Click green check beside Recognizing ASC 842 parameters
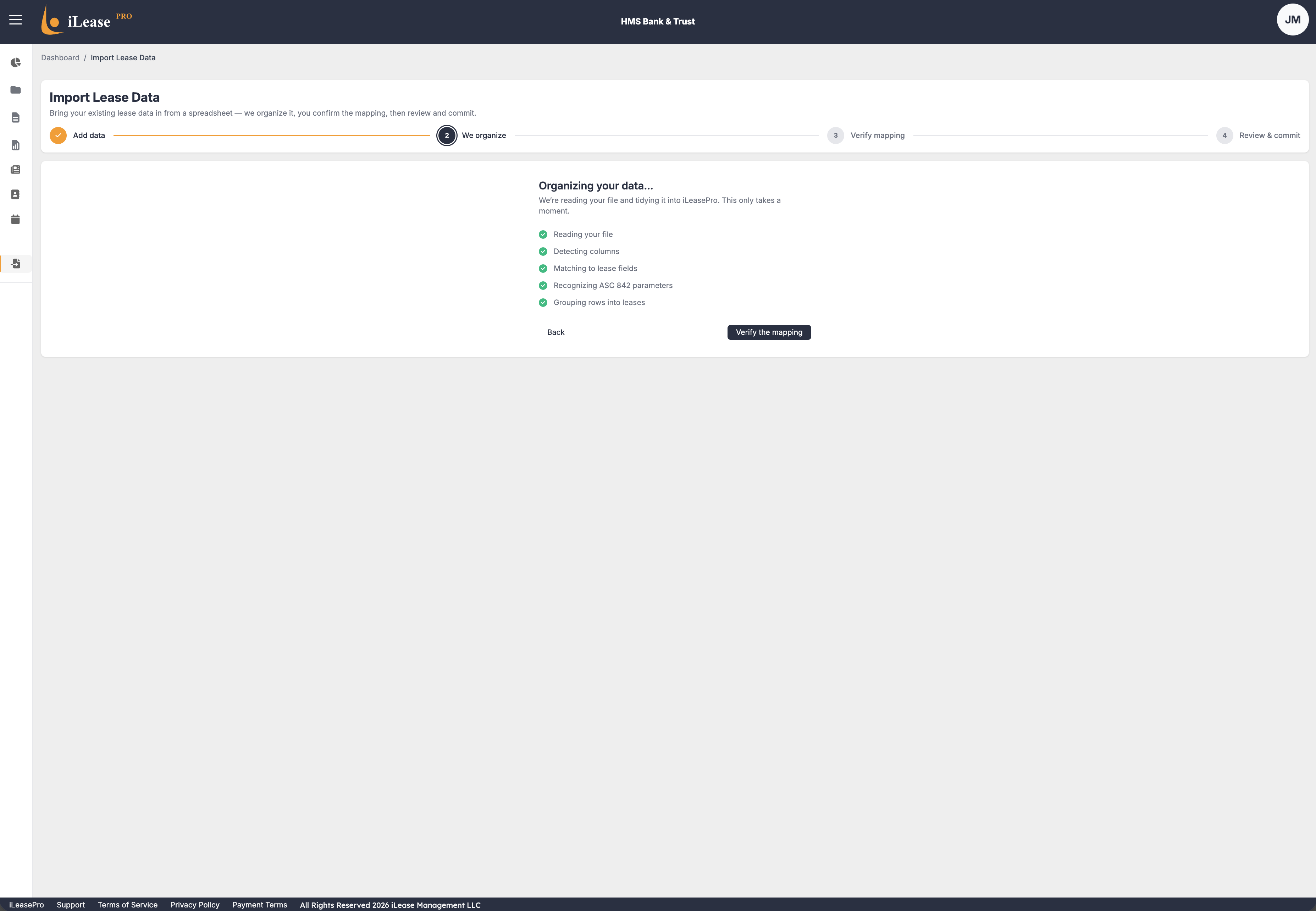 pyautogui.click(x=543, y=286)
